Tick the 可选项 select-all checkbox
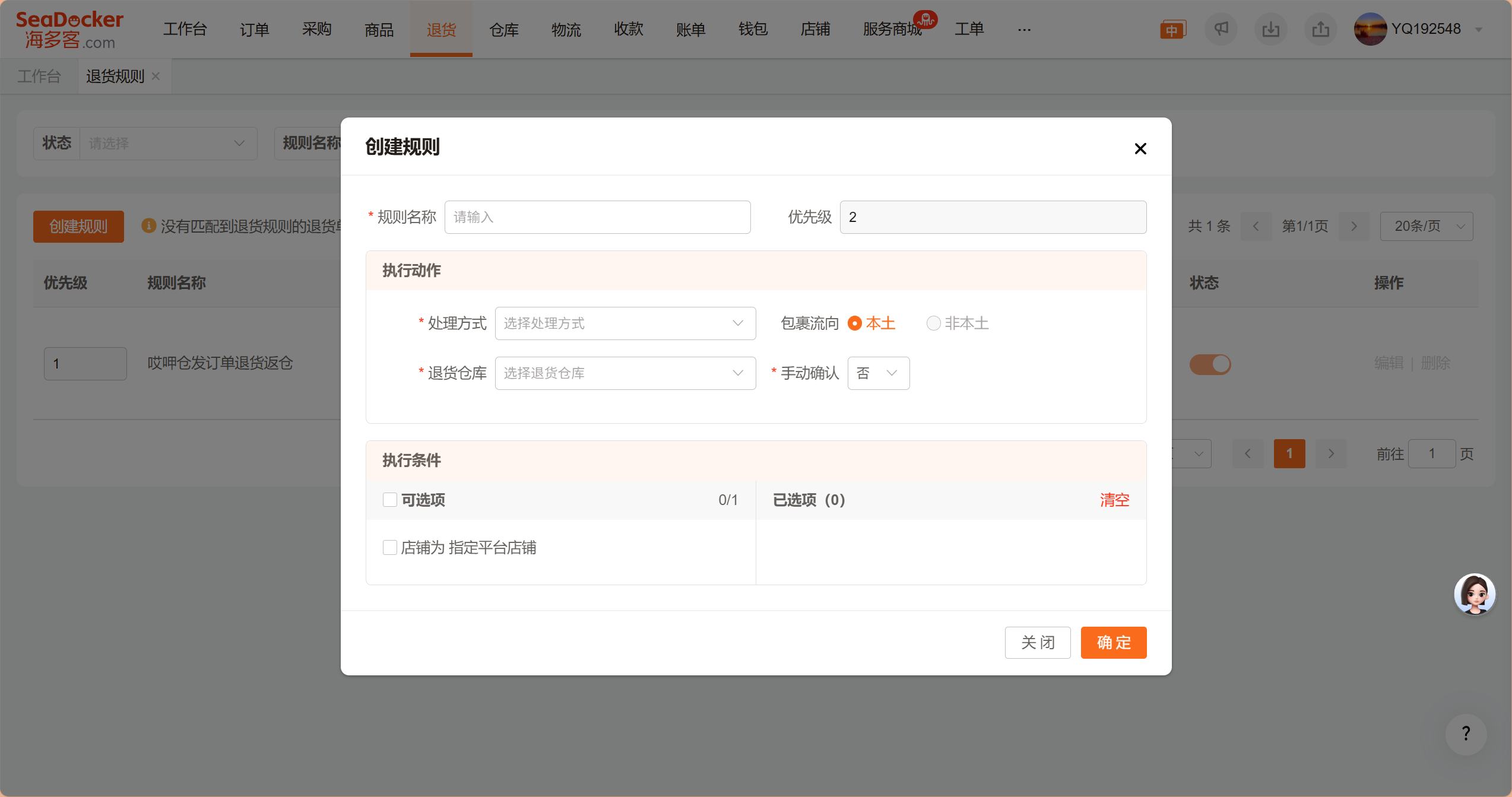The width and height of the screenshot is (1512, 797). pos(390,500)
